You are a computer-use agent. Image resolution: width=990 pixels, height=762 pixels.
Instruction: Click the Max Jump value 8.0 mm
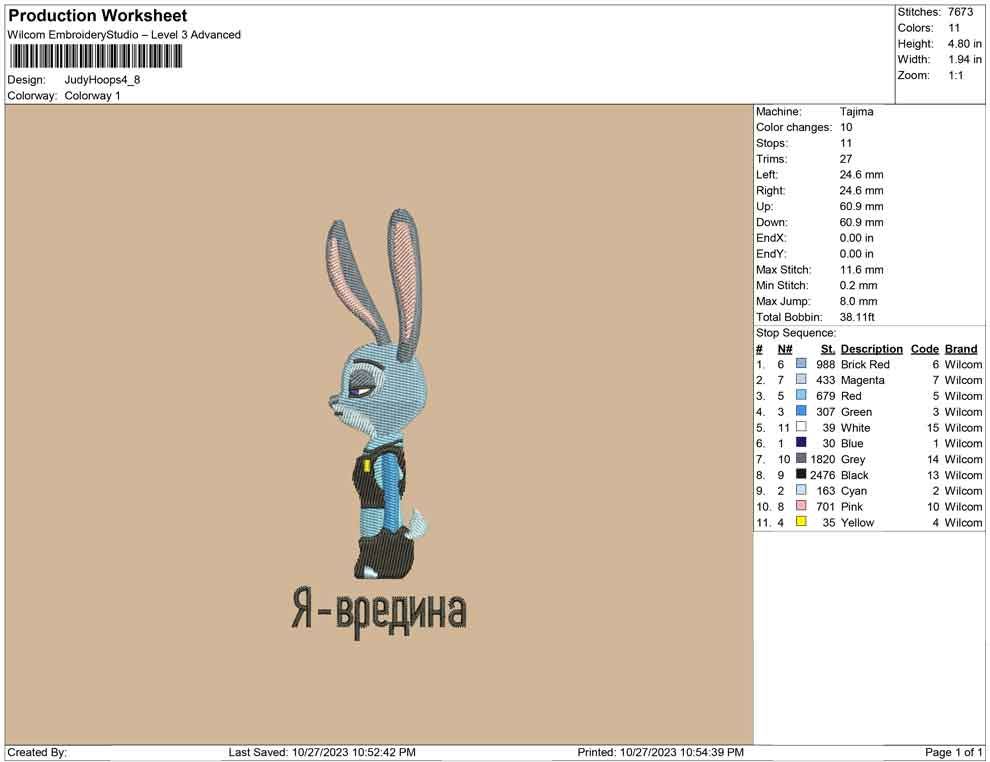click(858, 301)
